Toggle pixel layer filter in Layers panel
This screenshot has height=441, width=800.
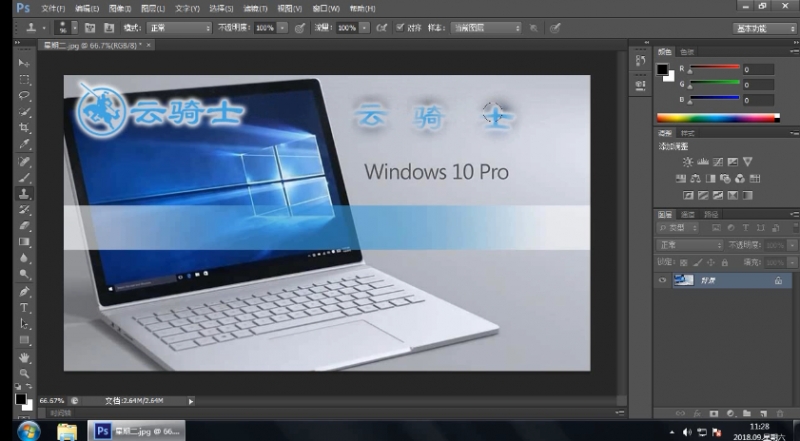click(x=716, y=228)
